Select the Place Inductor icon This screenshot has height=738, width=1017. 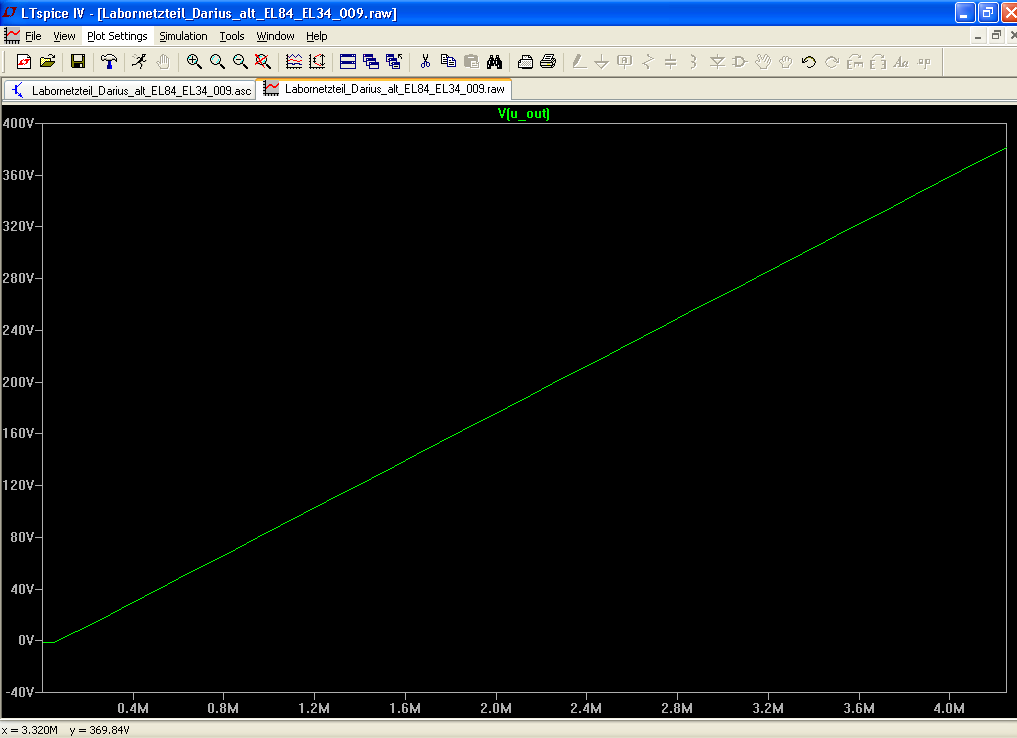[x=693, y=62]
